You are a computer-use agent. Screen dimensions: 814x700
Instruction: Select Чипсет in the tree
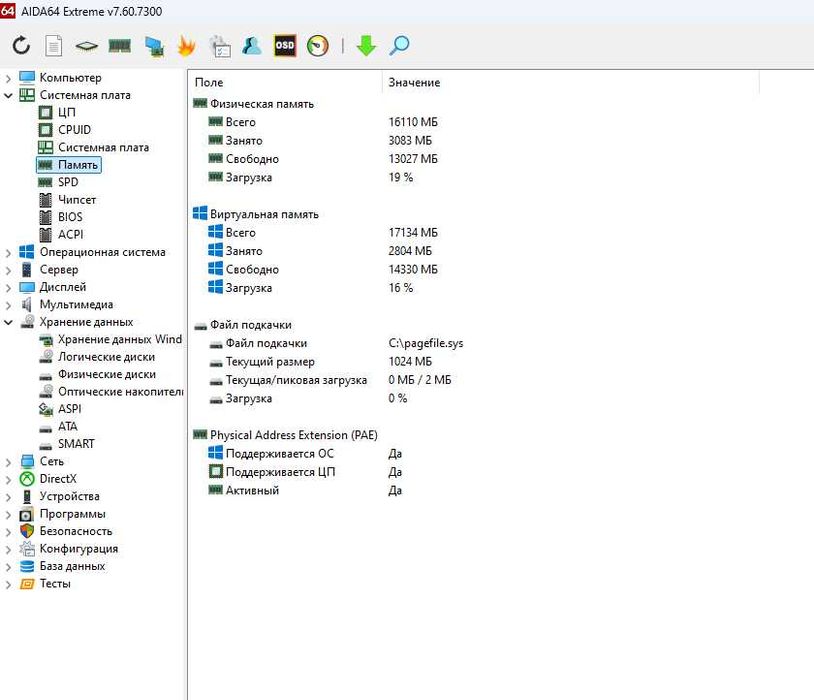77,199
